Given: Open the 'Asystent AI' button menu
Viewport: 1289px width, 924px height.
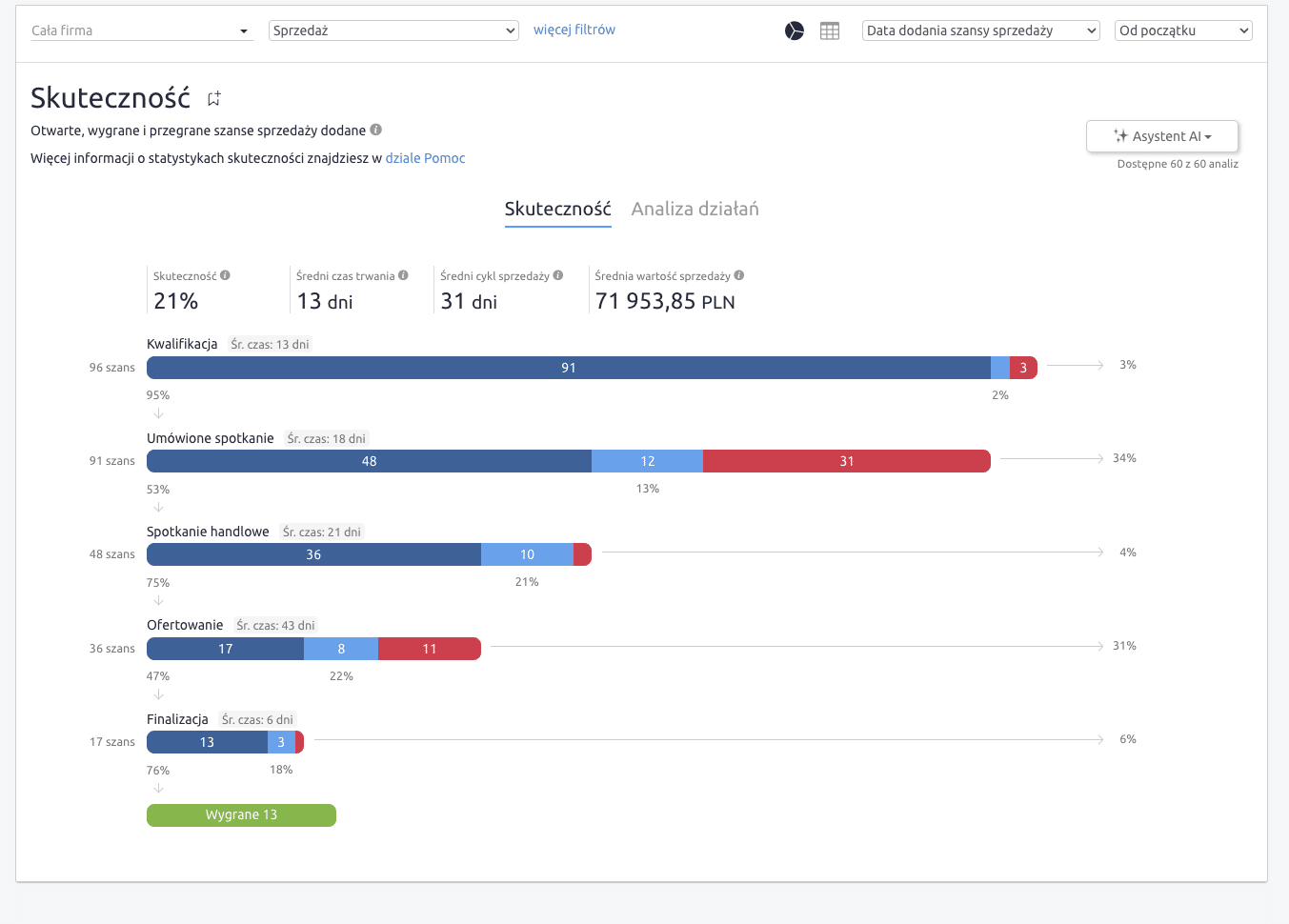Looking at the screenshot, I should click(1162, 136).
